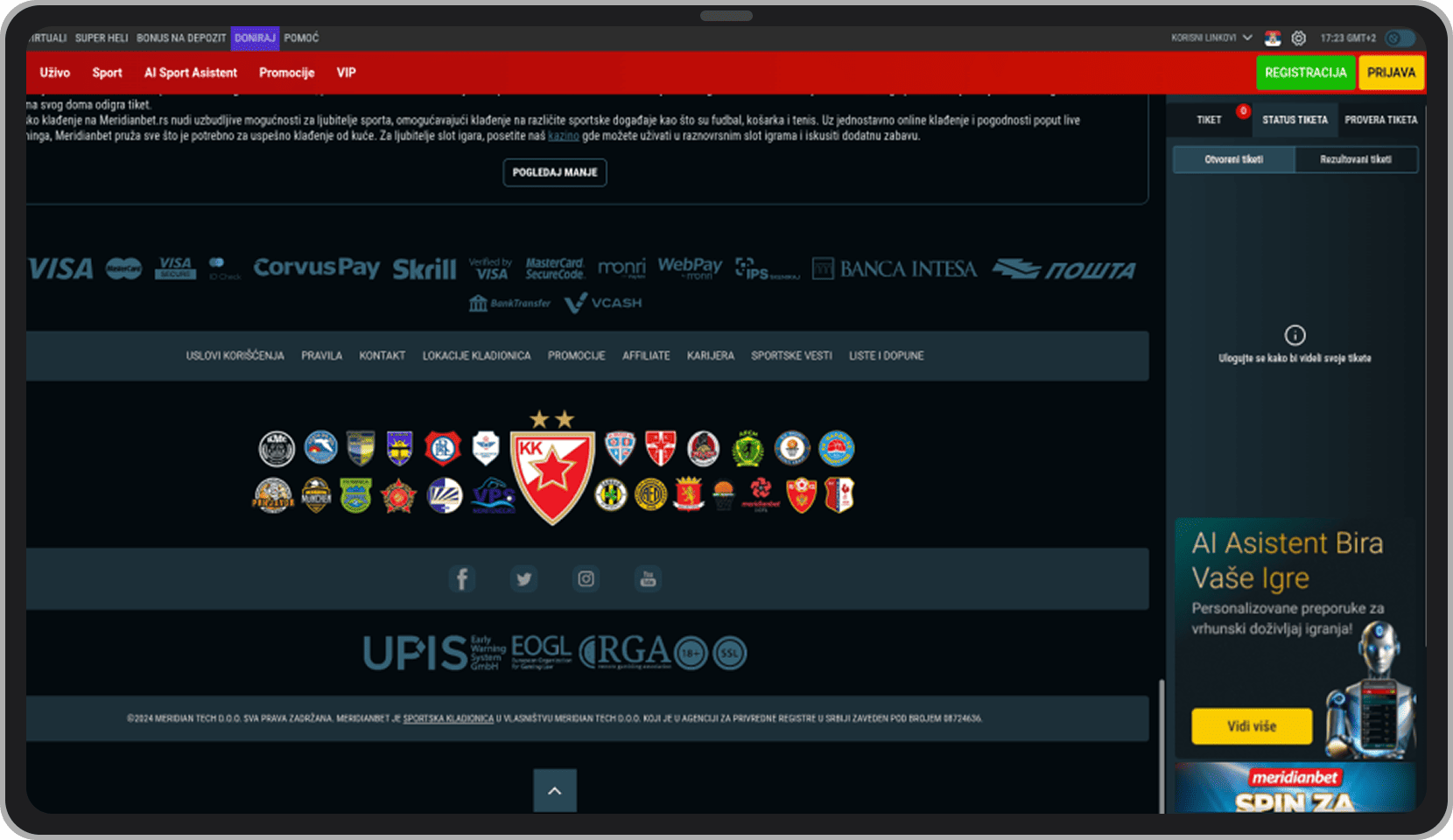Click the Doniraj top bar item
Screen dimensions: 1453x840
[255, 38]
